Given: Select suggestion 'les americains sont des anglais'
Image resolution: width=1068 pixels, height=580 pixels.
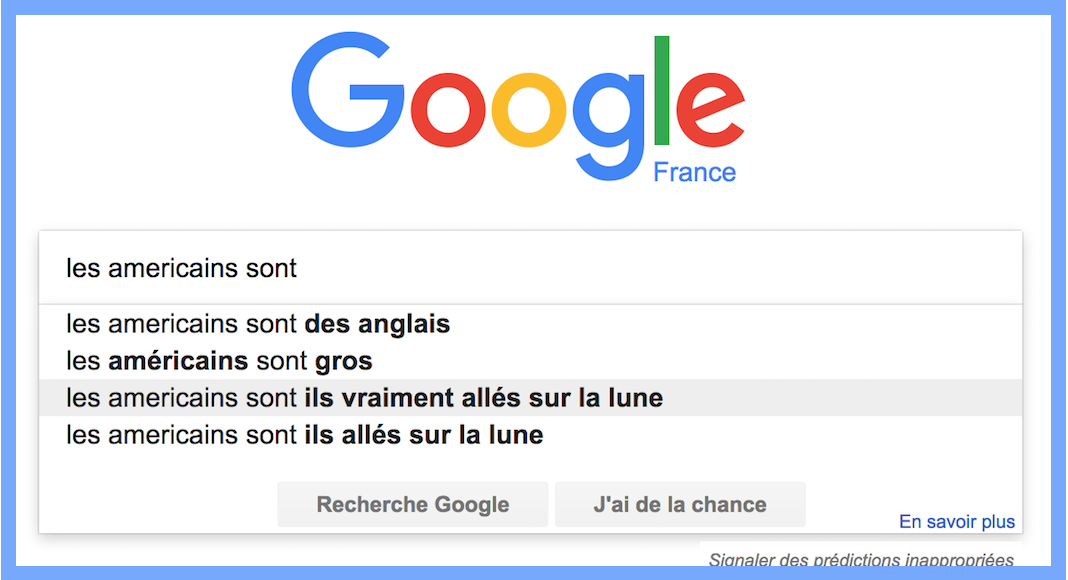Looking at the screenshot, I should [x=531, y=324].
